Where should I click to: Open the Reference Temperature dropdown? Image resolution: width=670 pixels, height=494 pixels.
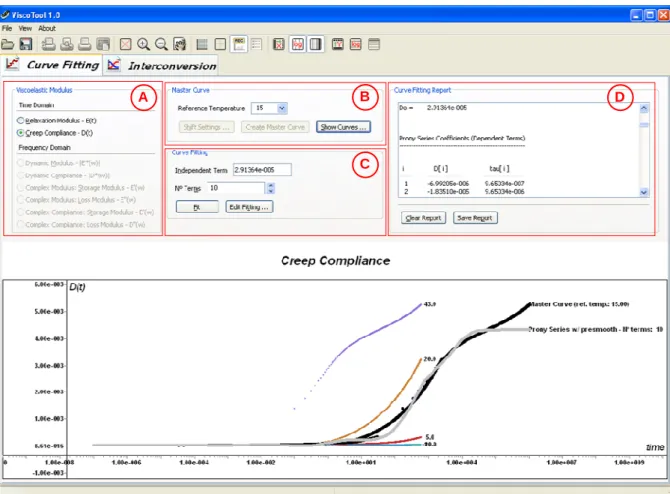click(x=282, y=108)
